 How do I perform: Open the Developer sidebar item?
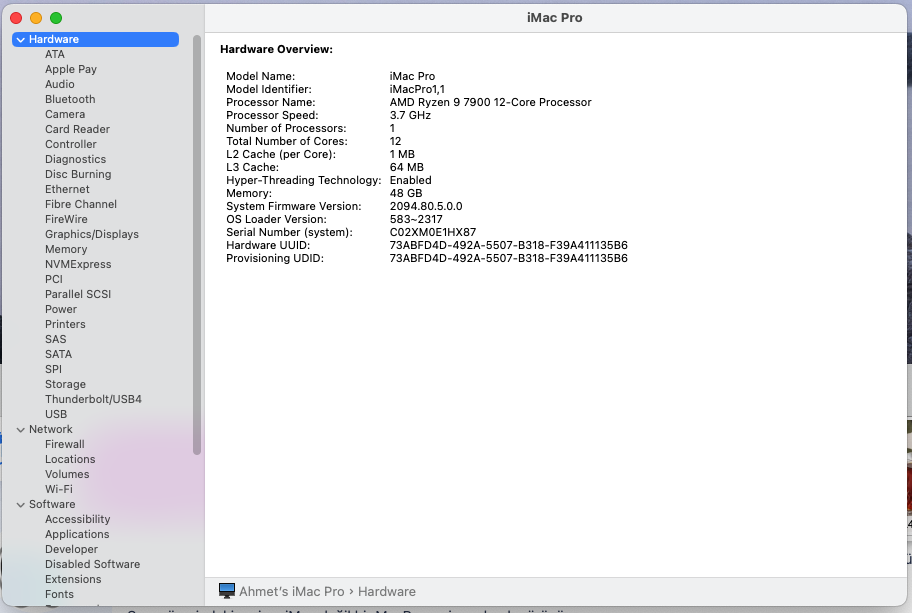pos(72,550)
